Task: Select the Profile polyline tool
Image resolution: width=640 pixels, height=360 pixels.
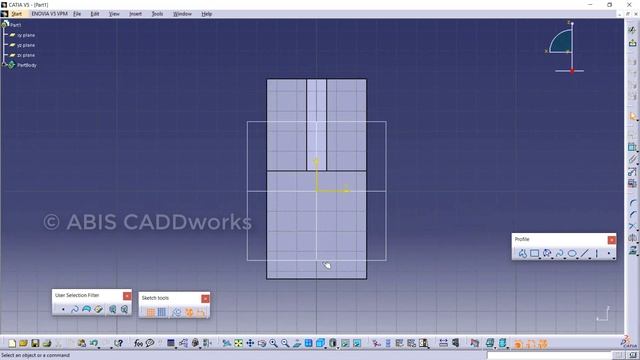Action: tap(522, 254)
